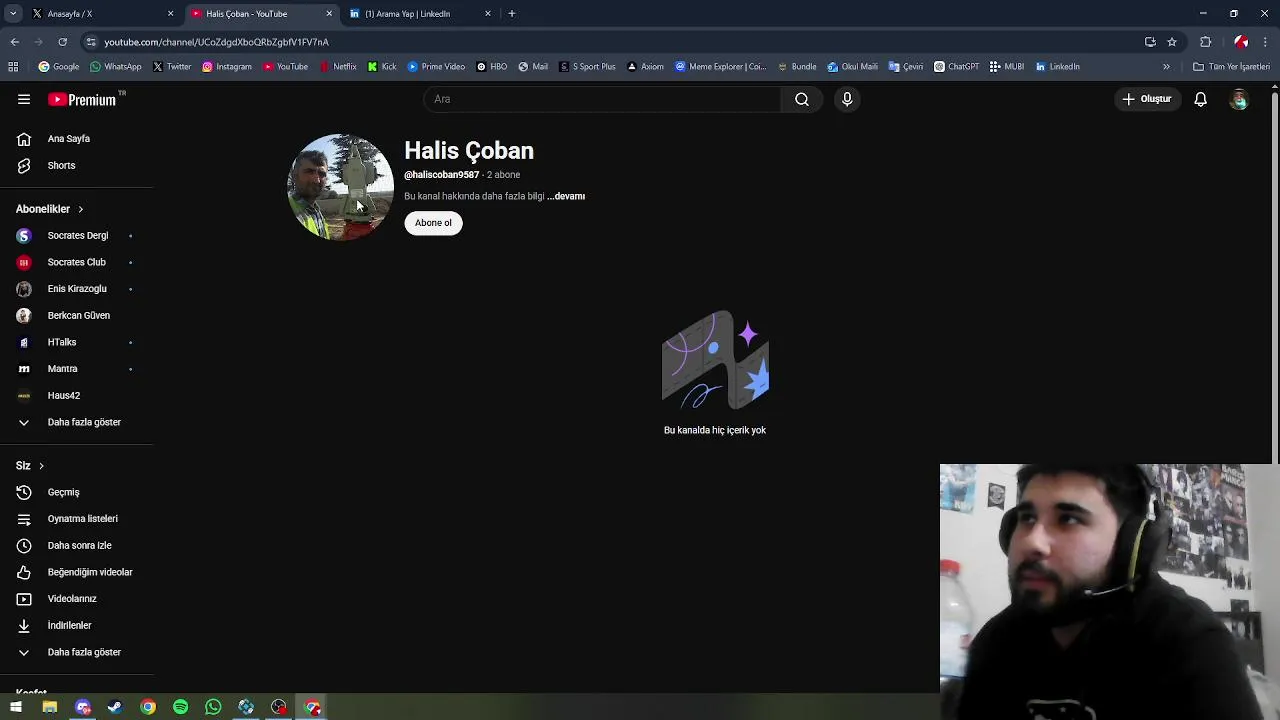
Task: Open Enis Kirazoglu subscription channel
Action: [76, 289]
